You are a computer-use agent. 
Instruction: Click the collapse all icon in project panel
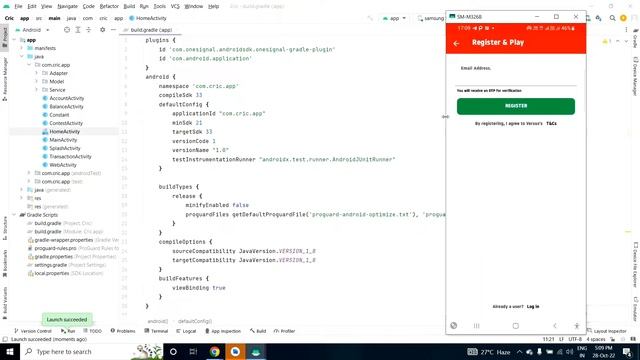[89, 30]
